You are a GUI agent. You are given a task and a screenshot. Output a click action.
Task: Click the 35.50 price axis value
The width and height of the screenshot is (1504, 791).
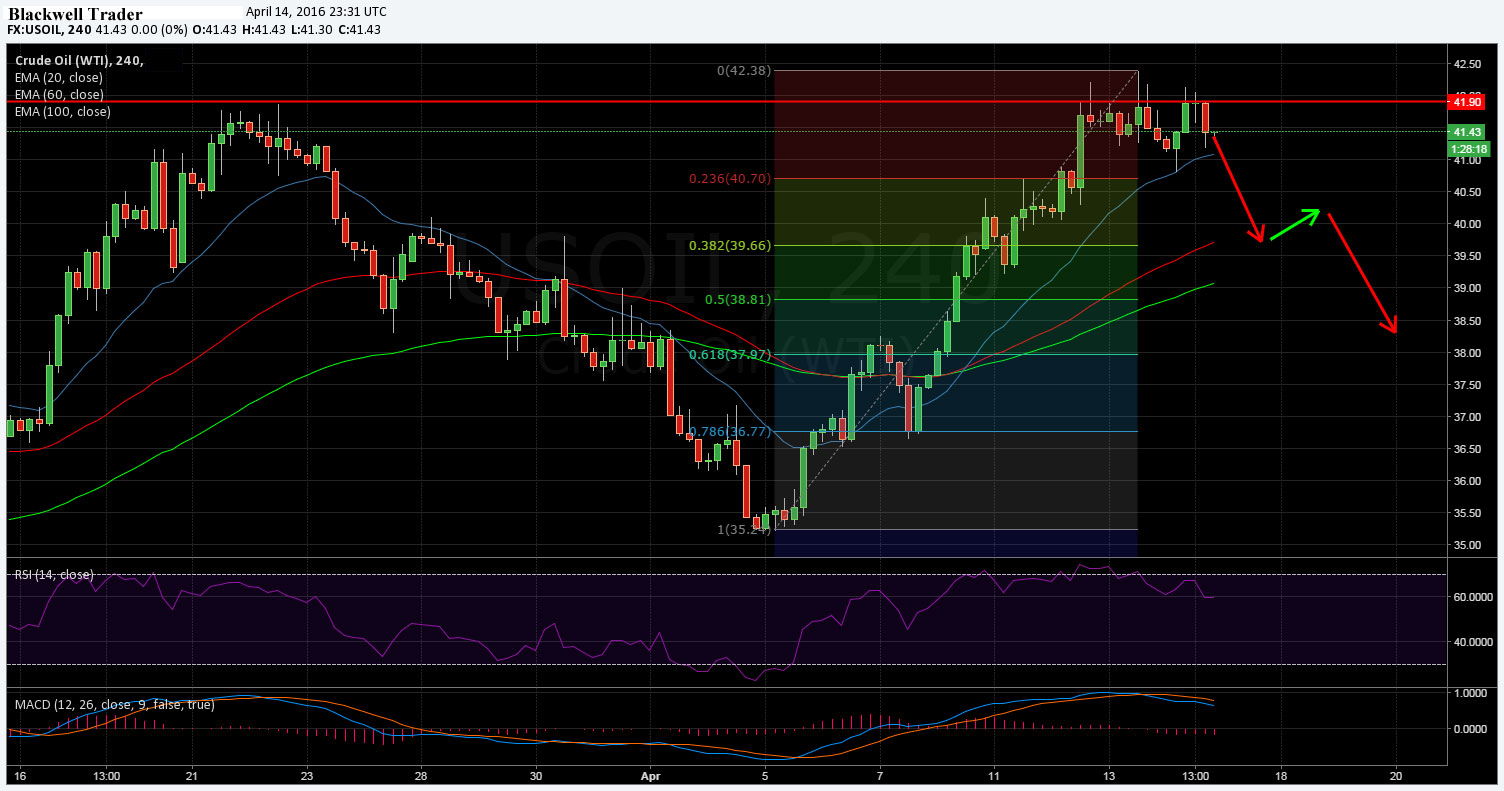coord(1467,513)
